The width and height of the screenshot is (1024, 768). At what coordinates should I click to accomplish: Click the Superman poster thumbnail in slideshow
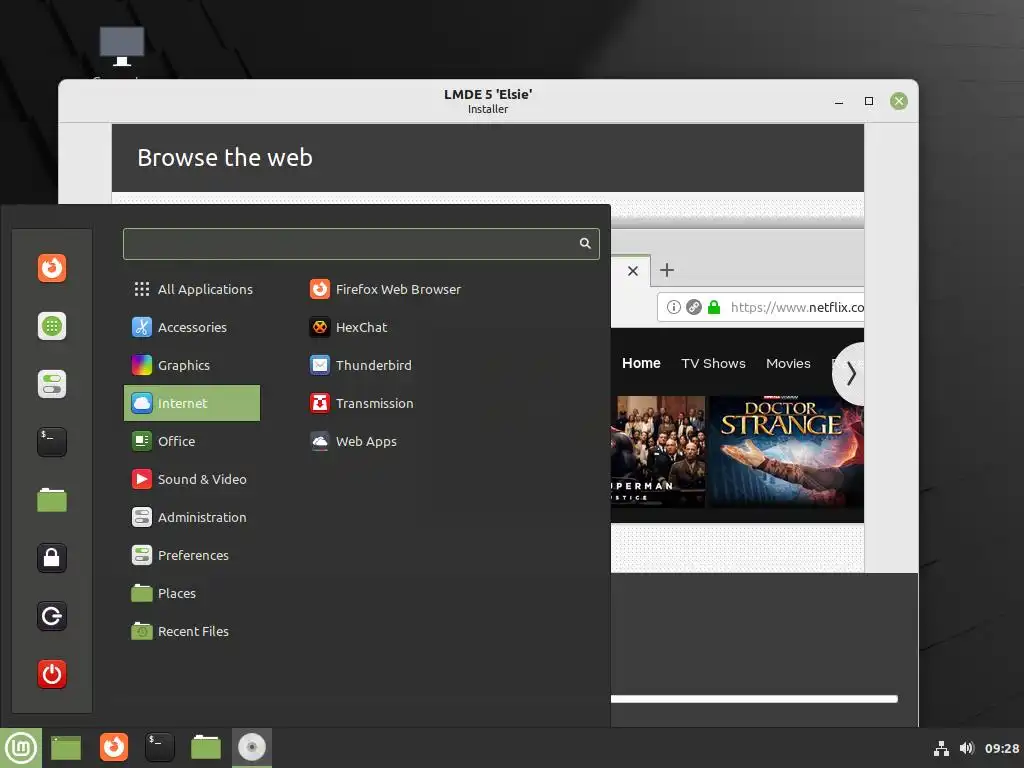click(658, 451)
